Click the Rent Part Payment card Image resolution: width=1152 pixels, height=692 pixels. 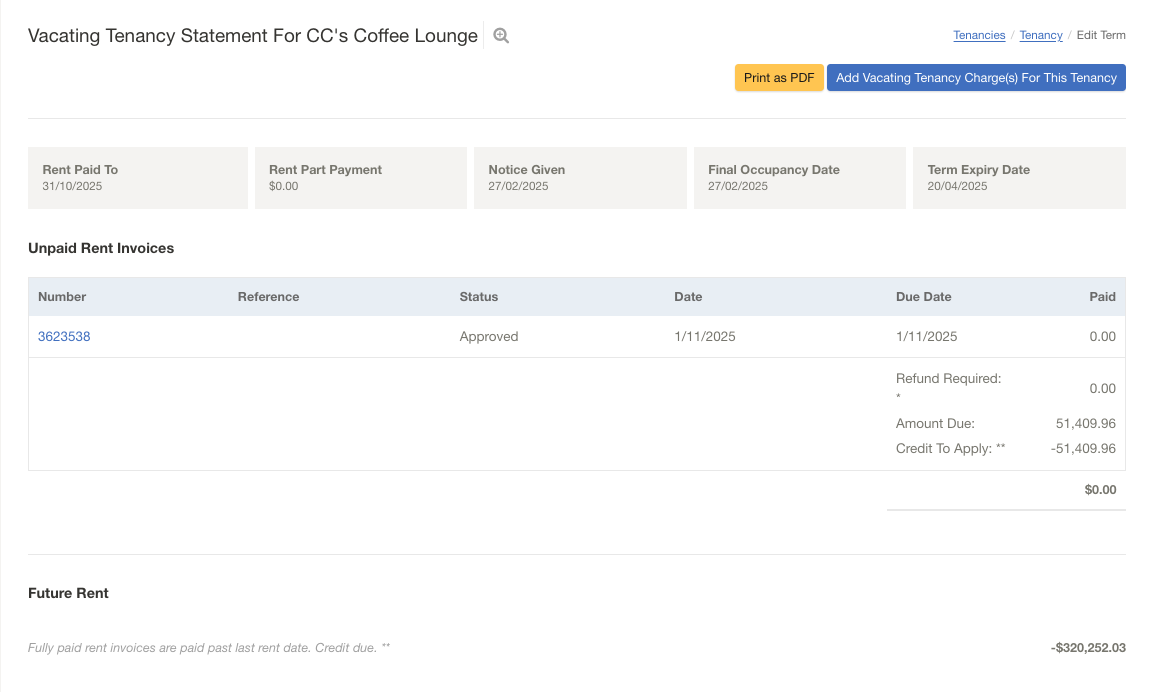coord(360,178)
